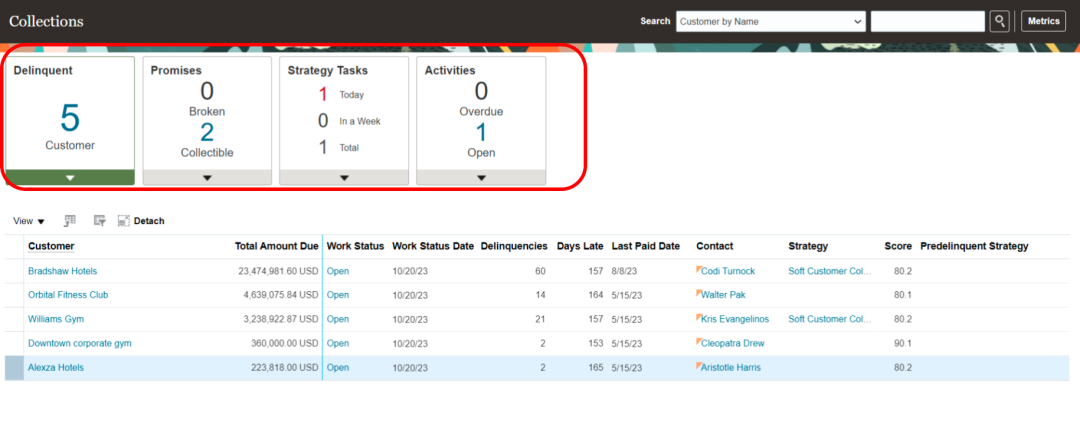
Task: Open Williams Gym customer link
Action: pos(56,319)
